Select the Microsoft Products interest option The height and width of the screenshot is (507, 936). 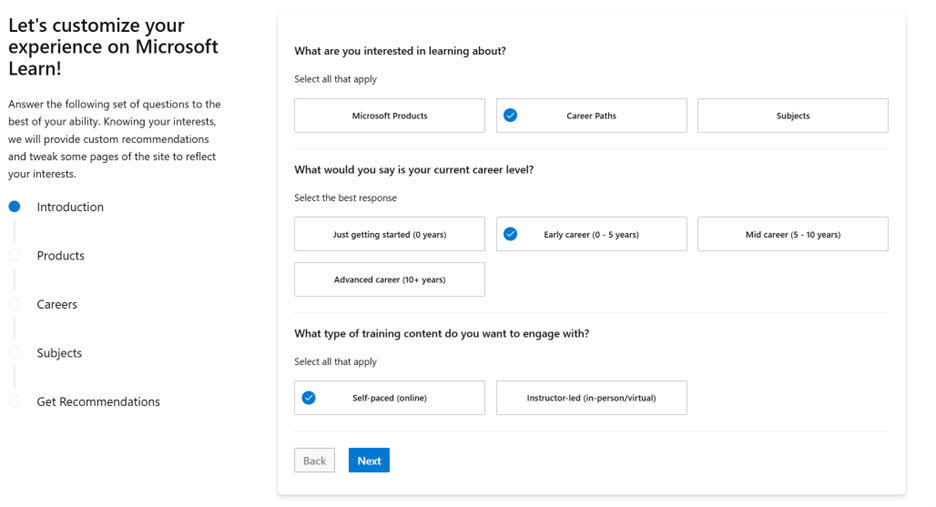pos(389,116)
